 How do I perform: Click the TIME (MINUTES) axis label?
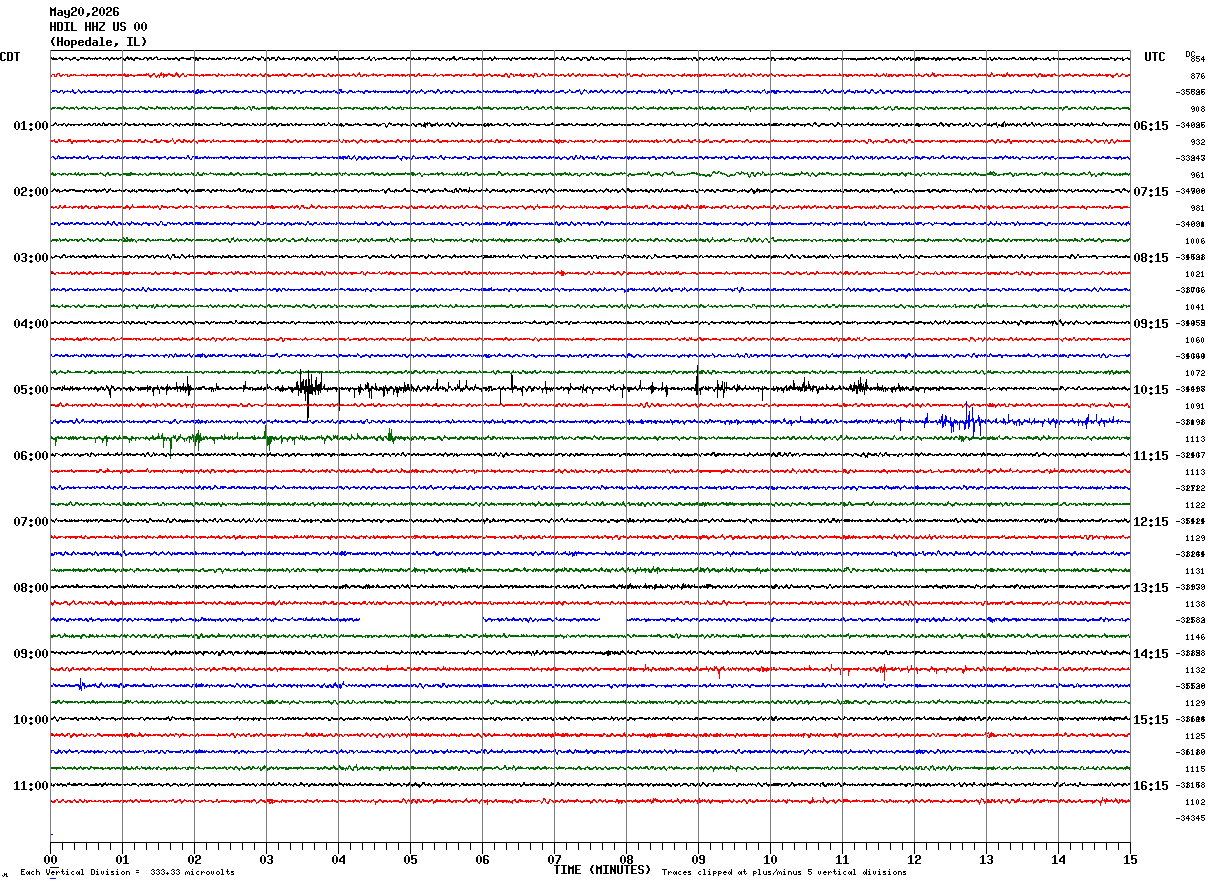(602, 870)
